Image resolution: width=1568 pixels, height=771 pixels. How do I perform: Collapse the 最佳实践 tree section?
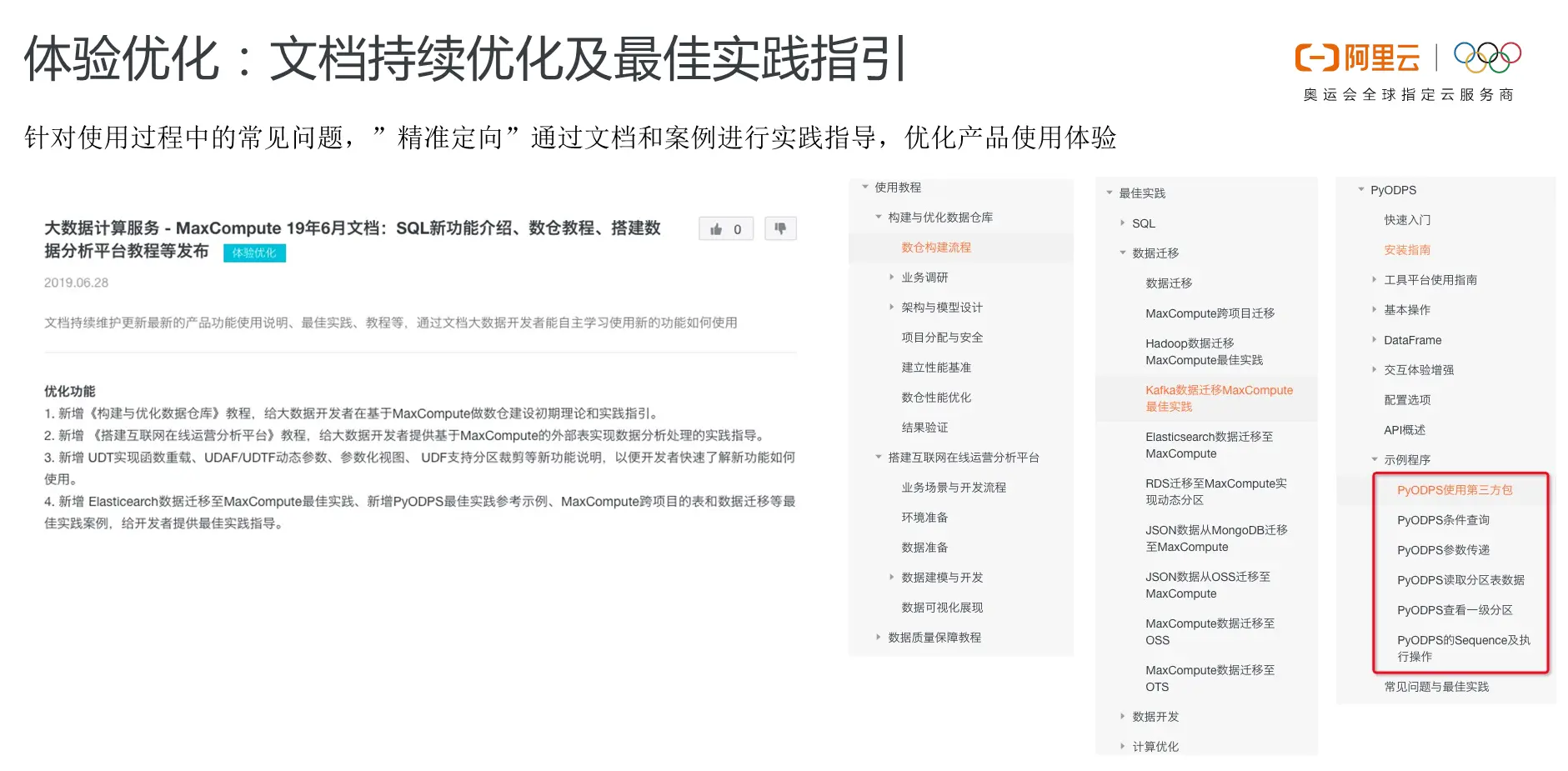(x=1110, y=193)
